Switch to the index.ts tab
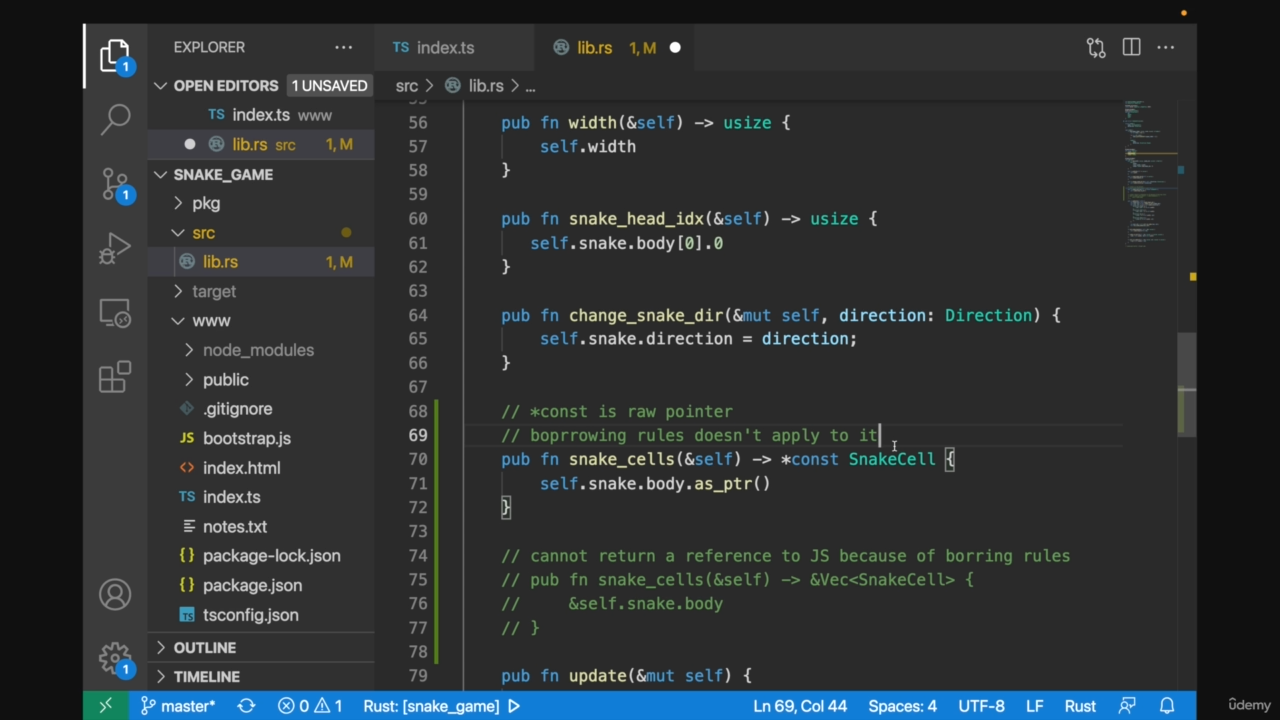This screenshot has height=720, width=1280. point(445,47)
